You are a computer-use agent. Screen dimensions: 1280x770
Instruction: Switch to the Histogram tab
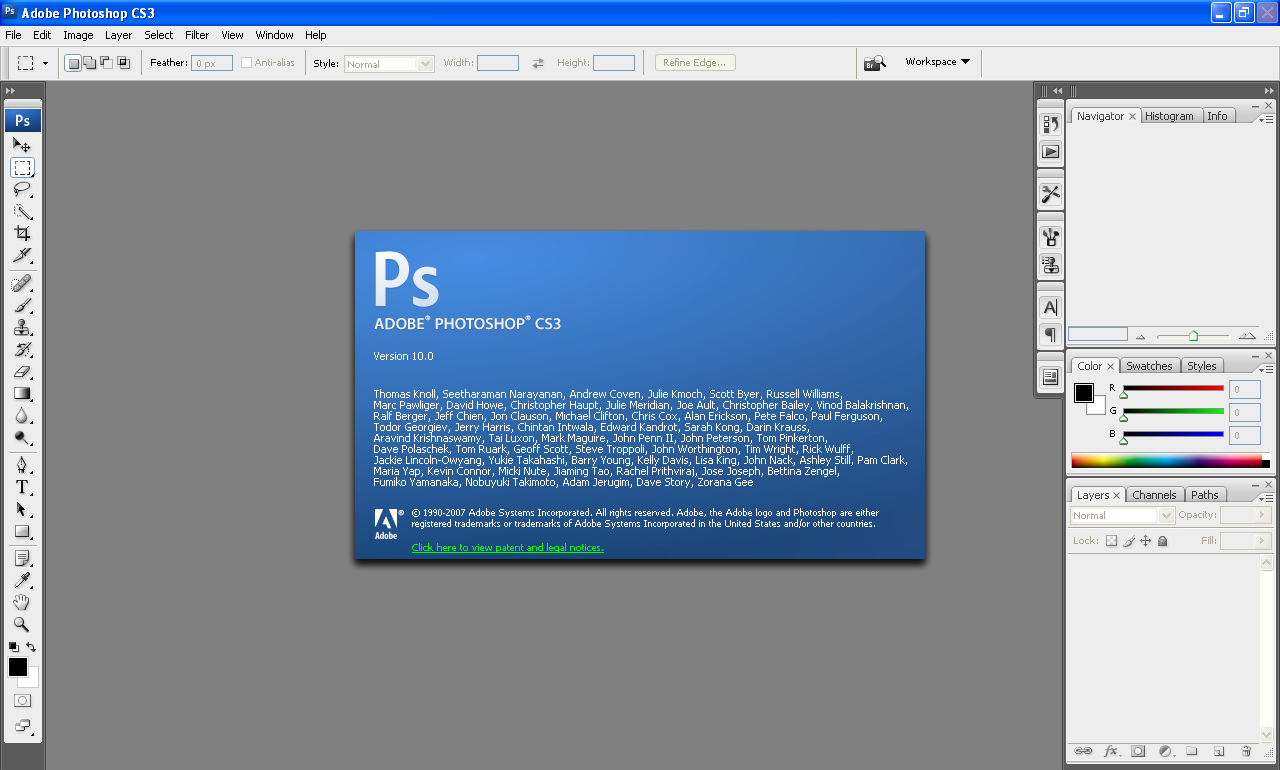pos(1169,116)
